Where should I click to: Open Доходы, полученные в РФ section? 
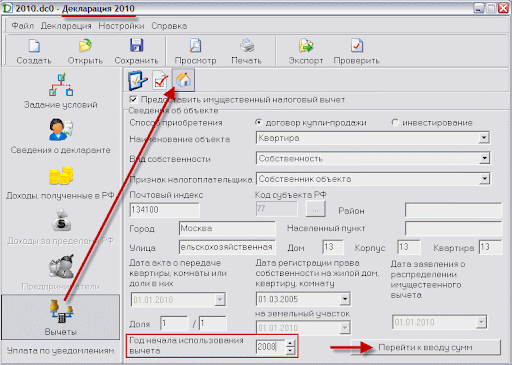coord(61,182)
